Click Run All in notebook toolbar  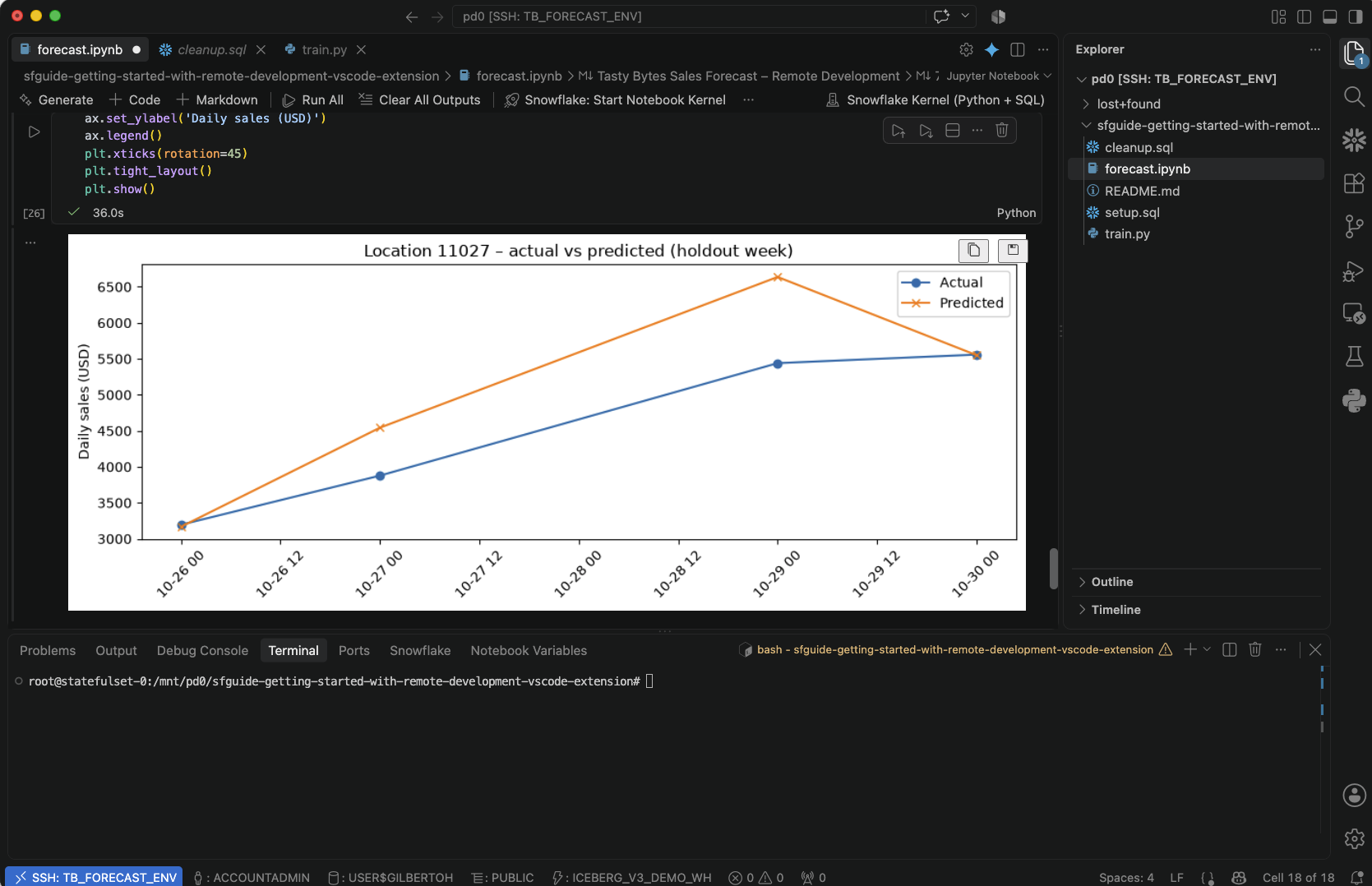(x=312, y=99)
